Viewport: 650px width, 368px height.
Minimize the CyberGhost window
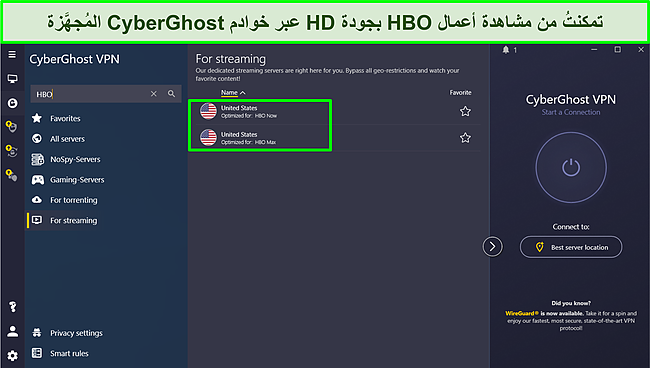pos(594,50)
